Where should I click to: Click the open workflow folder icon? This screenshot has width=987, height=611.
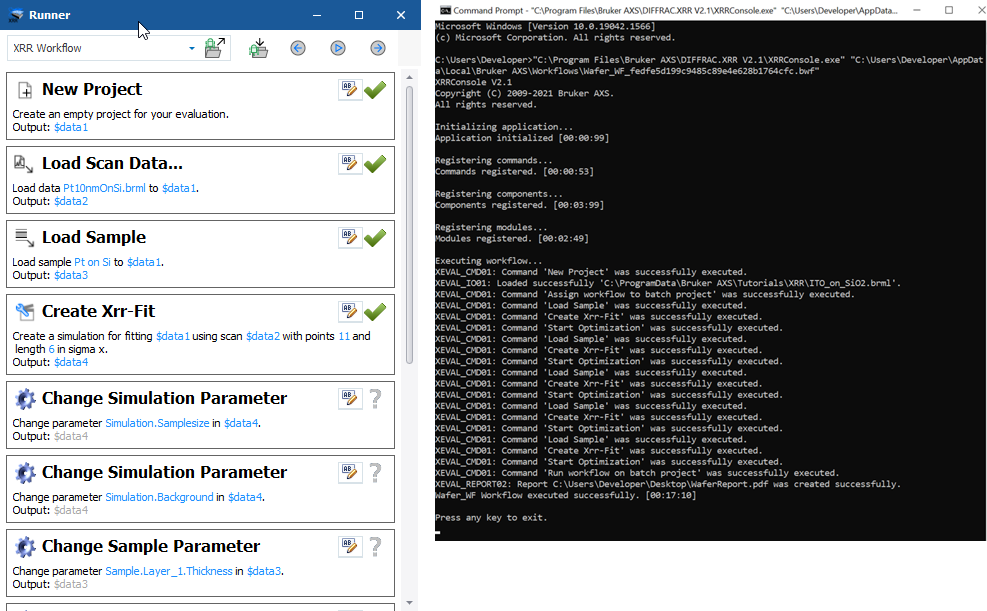(x=215, y=48)
